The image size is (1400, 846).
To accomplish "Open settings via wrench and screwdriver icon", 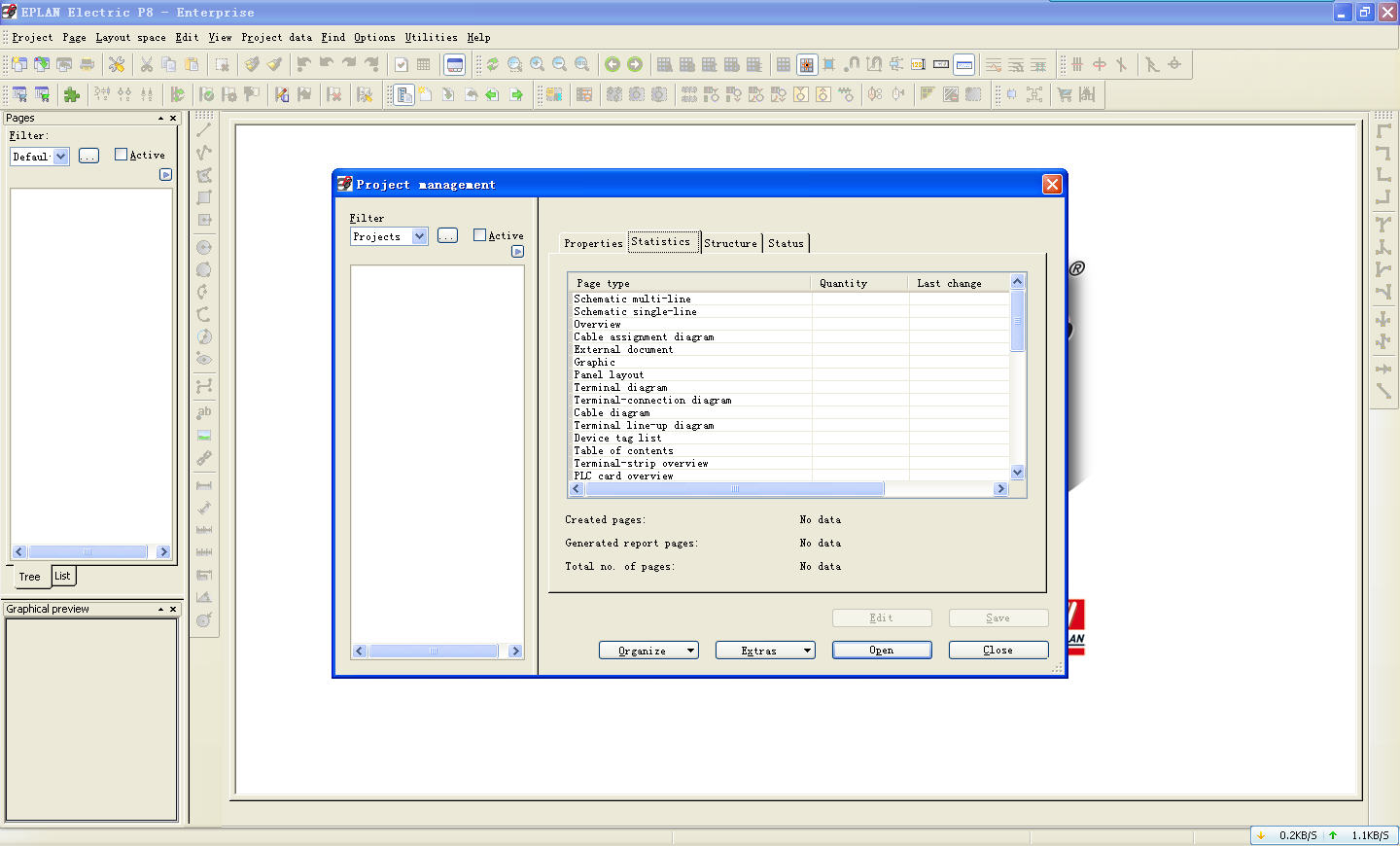I will click(117, 64).
